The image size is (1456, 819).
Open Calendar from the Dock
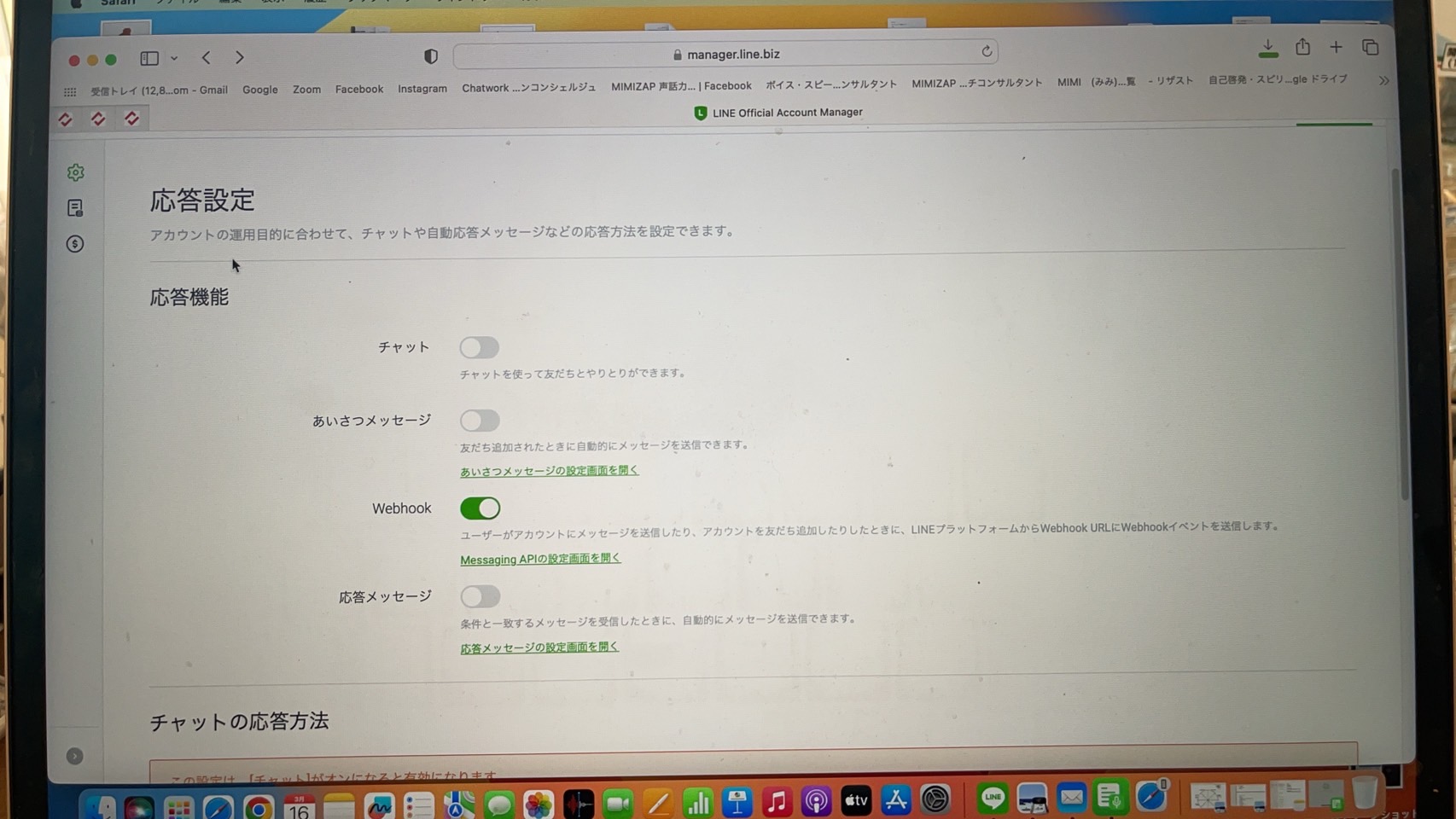pyautogui.click(x=299, y=807)
